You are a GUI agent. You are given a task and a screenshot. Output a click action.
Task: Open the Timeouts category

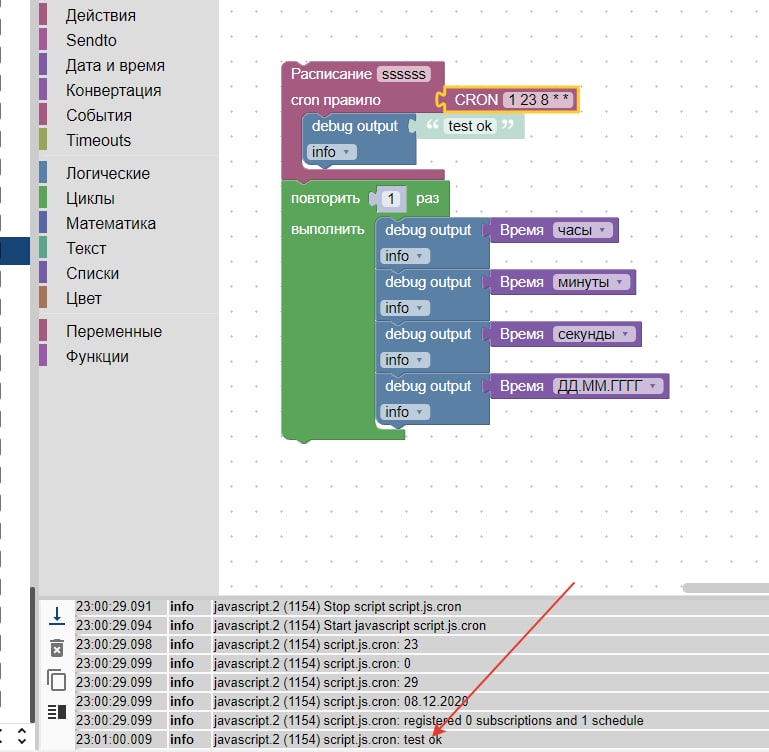[99, 140]
